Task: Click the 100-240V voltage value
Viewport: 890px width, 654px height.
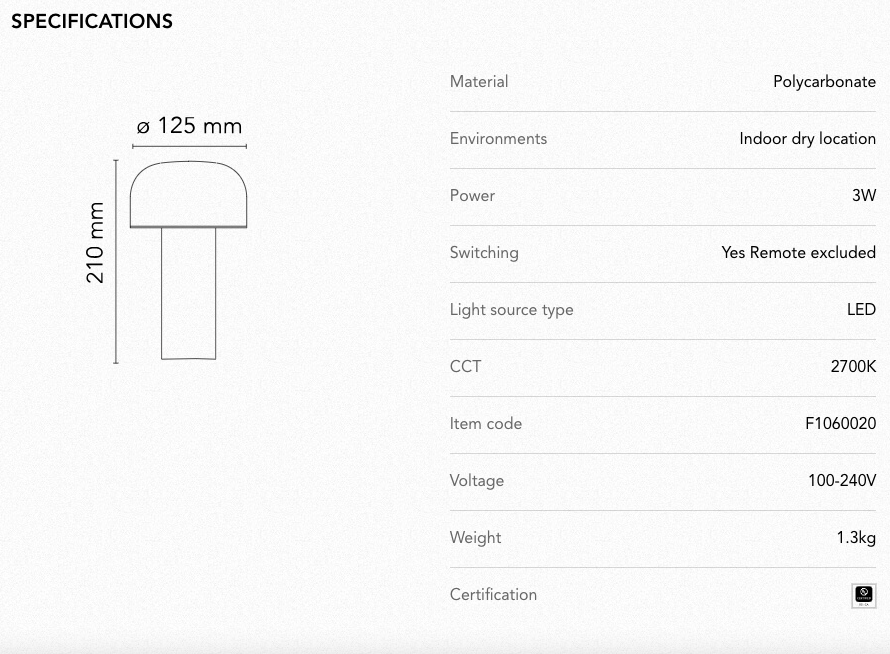Action: [x=842, y=480]
